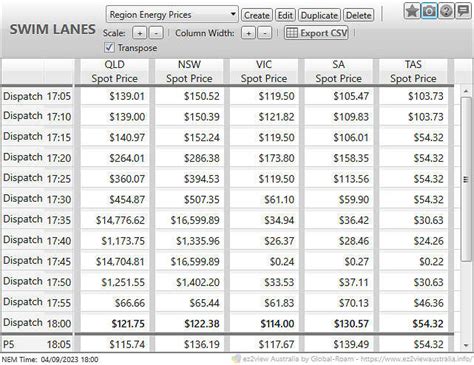This screenshot has height=365, width=474.
Task: Select the Dispatch 17:10 row label
Action: point(37,116)
